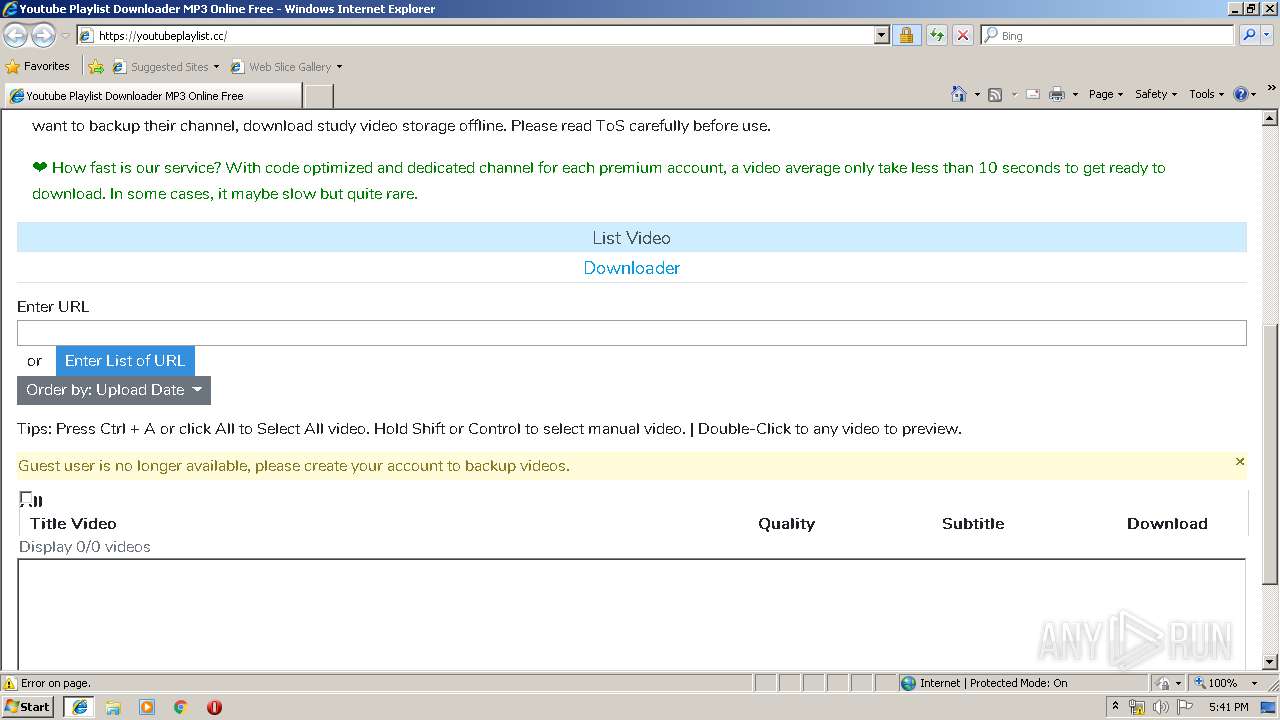Dismiss the guest user warning banner
Image resolution: width=1280 pixels, height=720 pixels.
(1240, 461)
